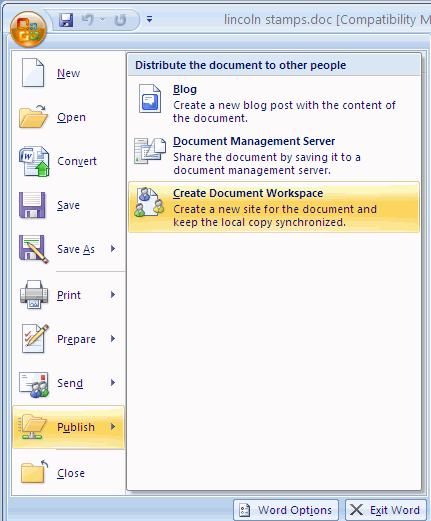Click the Convert document icon
Image resolution: width=431 pixels, height=521 pixels.
34,161
